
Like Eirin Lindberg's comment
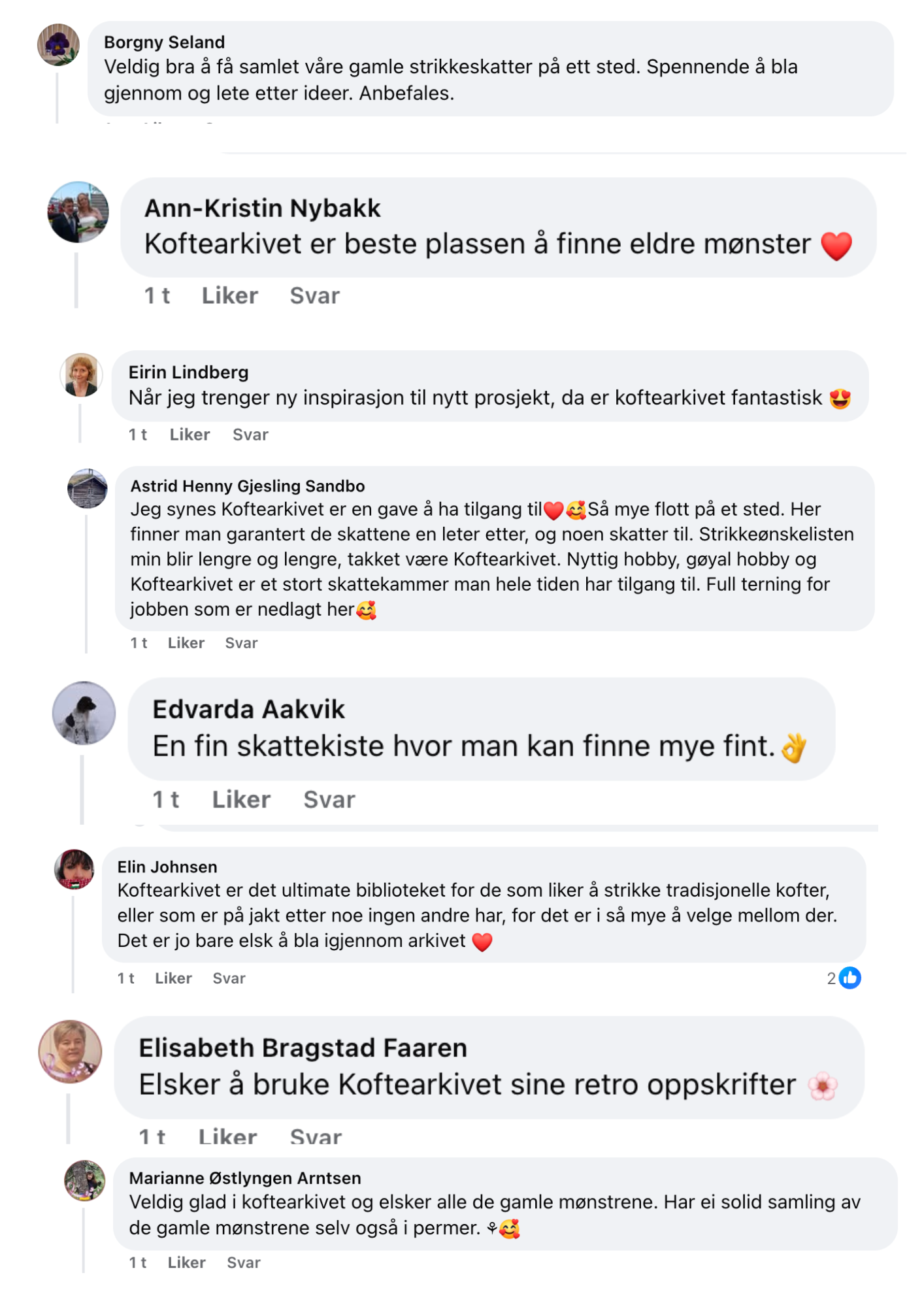coord(190,435)
